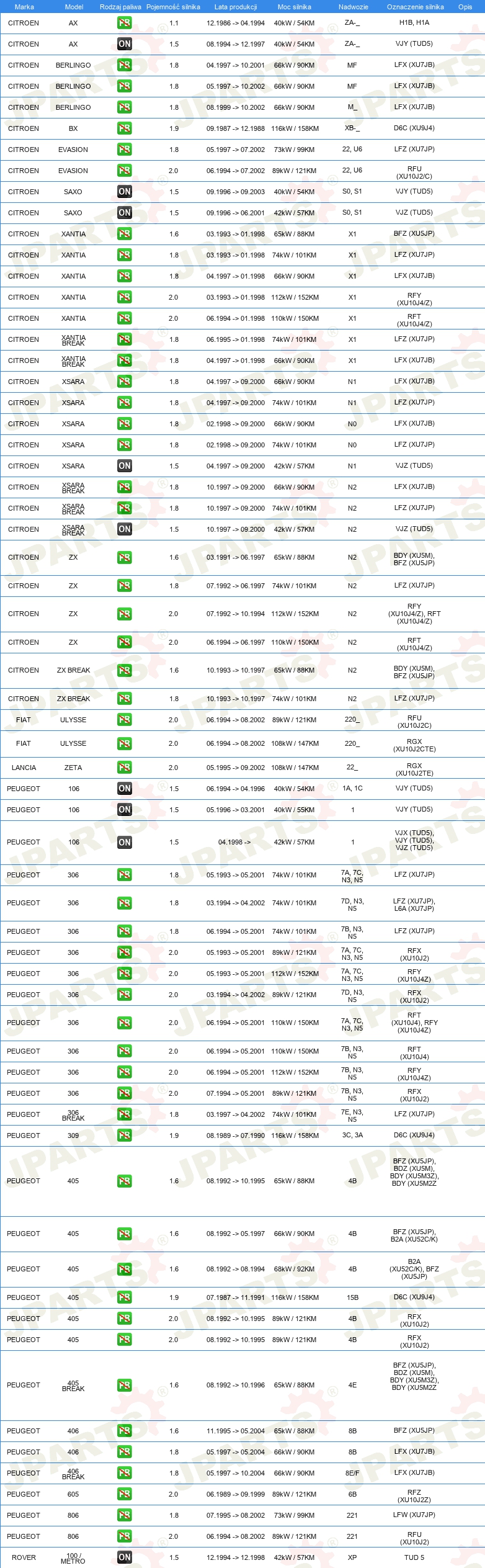Click the PB fuel icon in the Peugeot 309 row
Image resolution: width=485 pixels, height=1568 pixels.
coord(124,1136)
